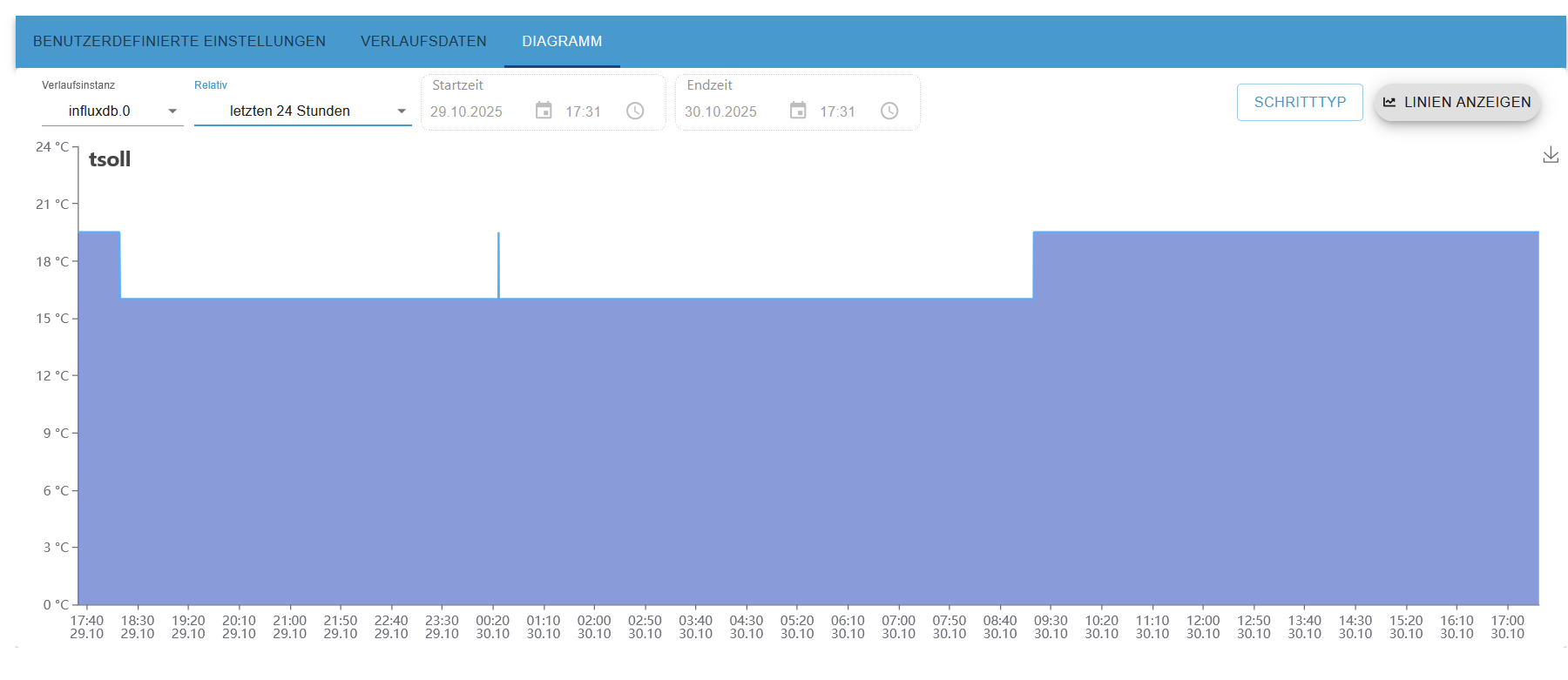This screenshot has height=680, width=1568.
Task: Download the chart as image
Action: tap(1551, 155)
